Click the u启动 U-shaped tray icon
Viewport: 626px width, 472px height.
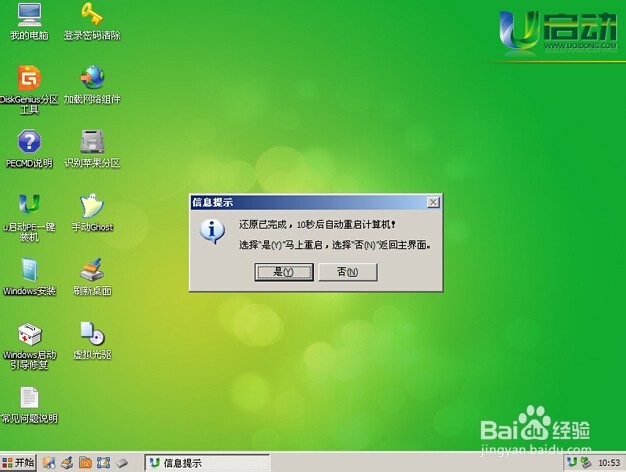pos(572,462)
